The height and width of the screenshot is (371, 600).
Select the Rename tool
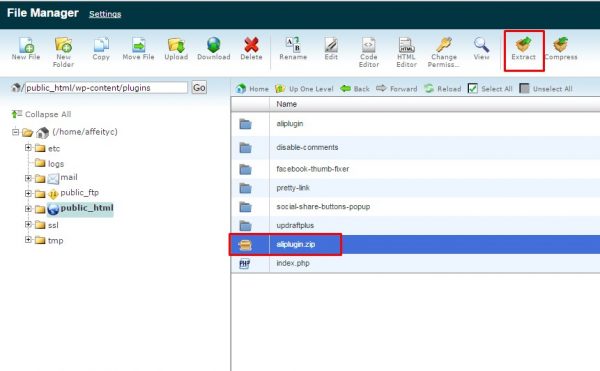293,49
